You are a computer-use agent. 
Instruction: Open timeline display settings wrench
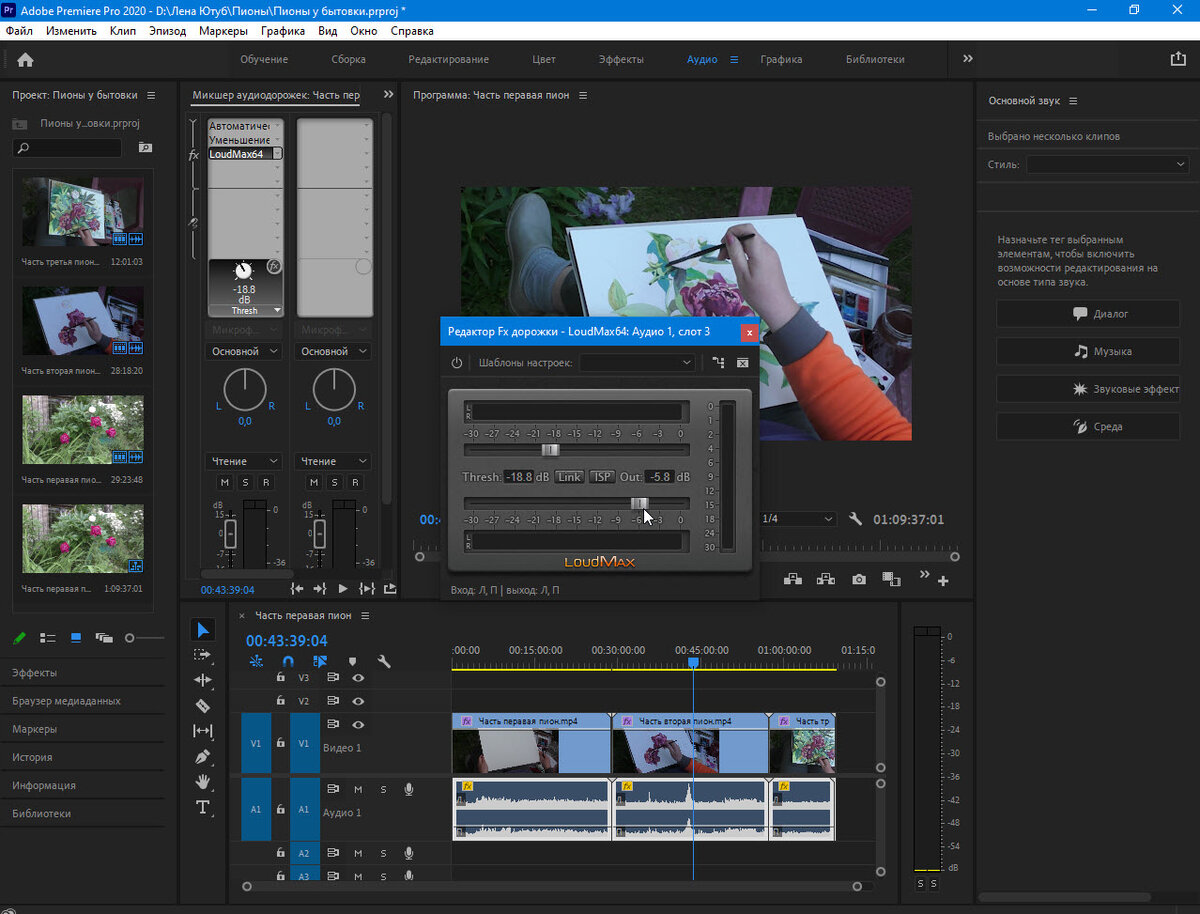(x=384, y=661)
